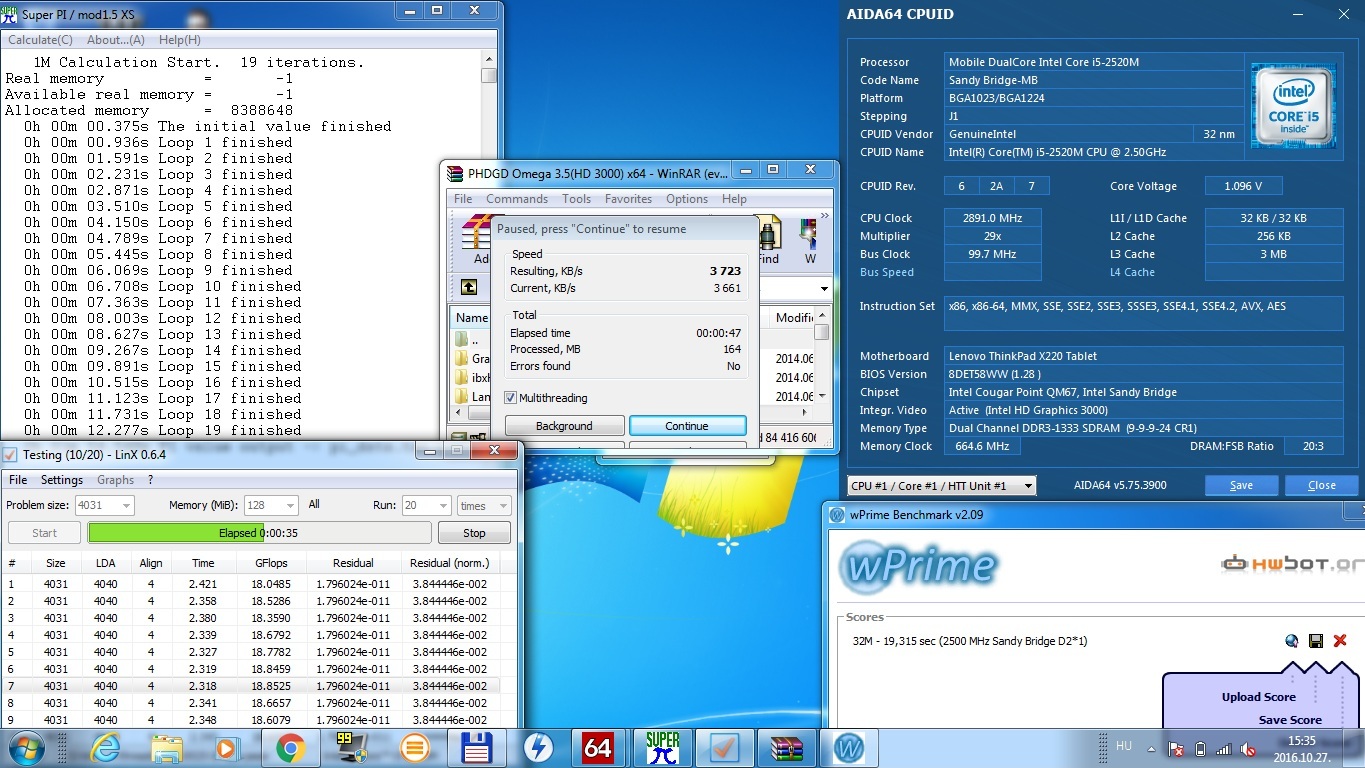Click WinRAR go up one folder icon
This screenshot has height=768, width=1365.
pos(469,288)
